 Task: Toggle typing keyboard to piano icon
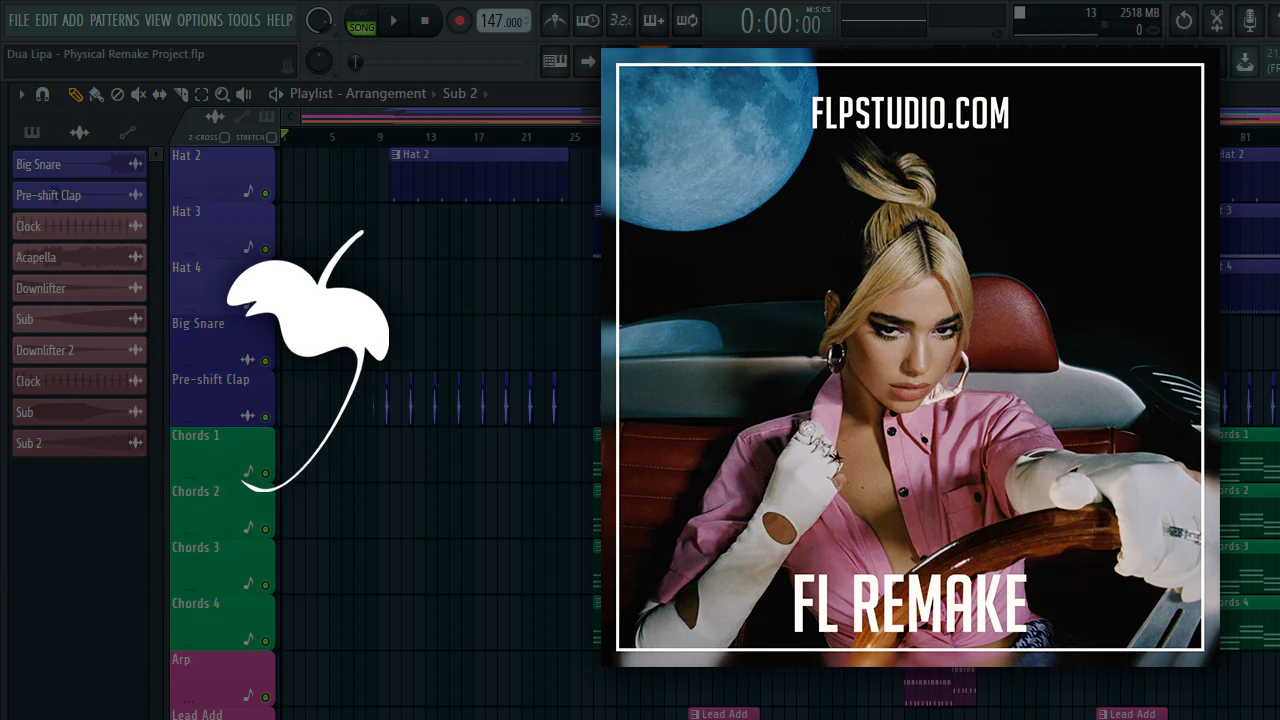tap(555, 62)
